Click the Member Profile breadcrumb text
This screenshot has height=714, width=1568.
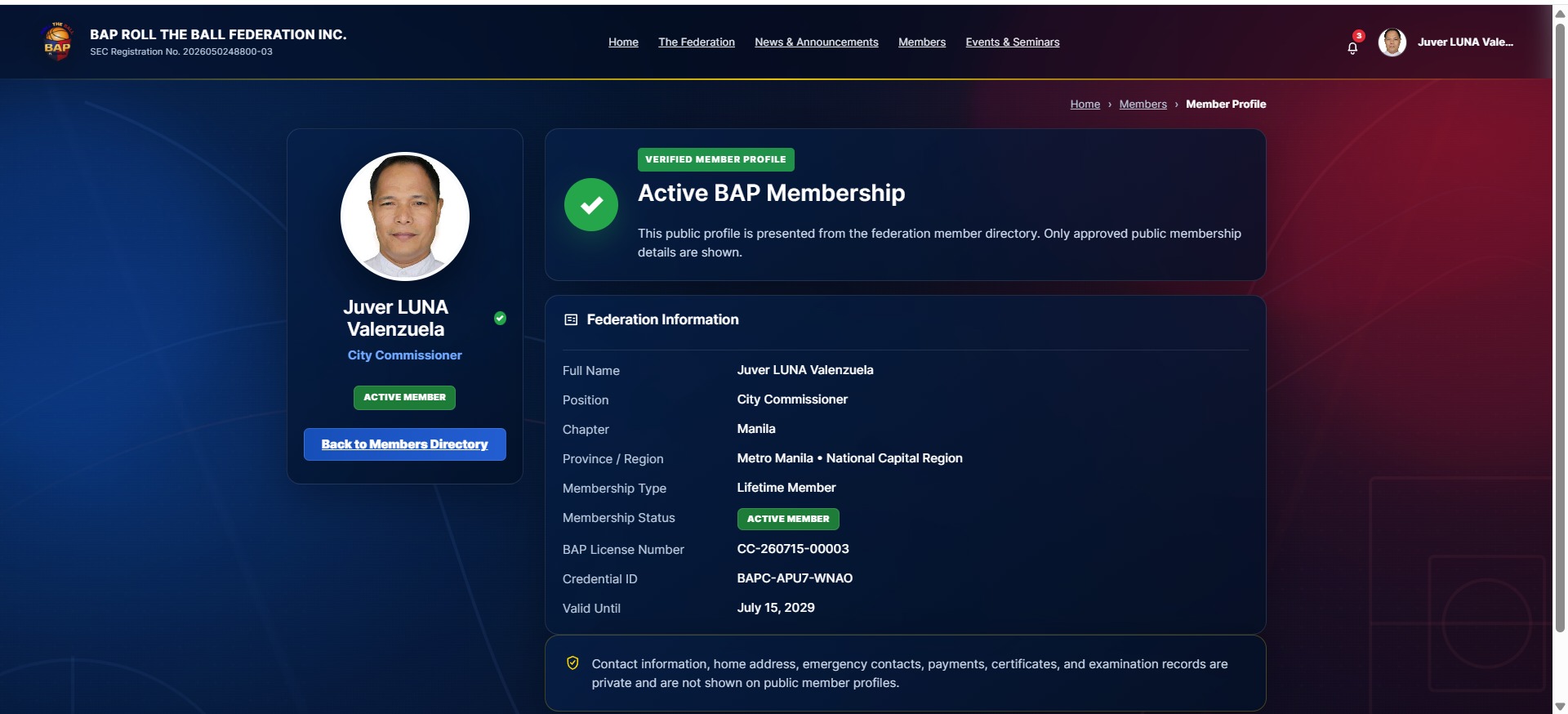coord(1226,105)
